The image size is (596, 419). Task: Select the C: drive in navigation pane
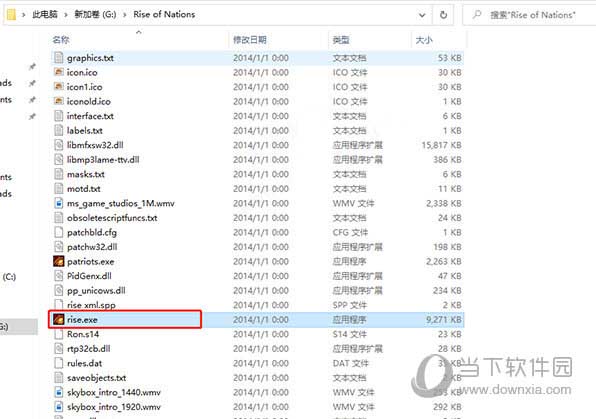pos(9,276)
